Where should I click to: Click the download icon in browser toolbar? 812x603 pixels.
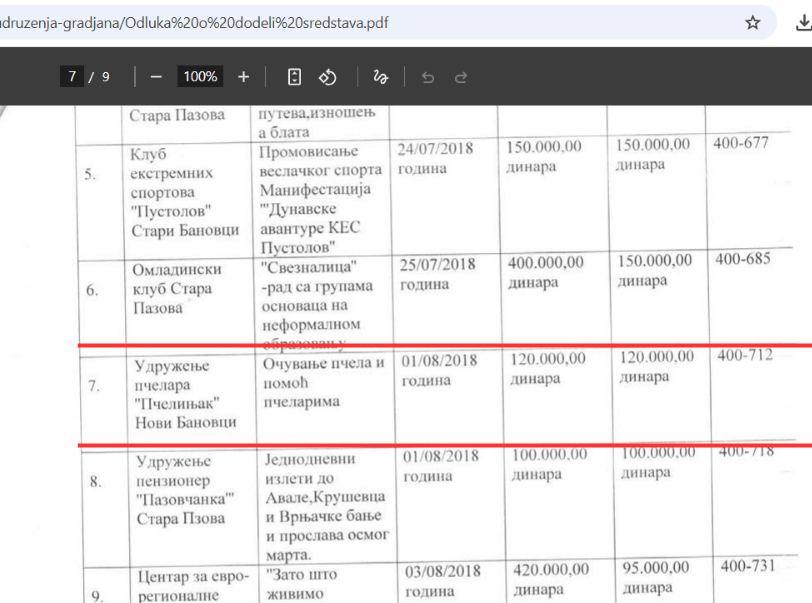pyautogui.click(x=803, y=22)
